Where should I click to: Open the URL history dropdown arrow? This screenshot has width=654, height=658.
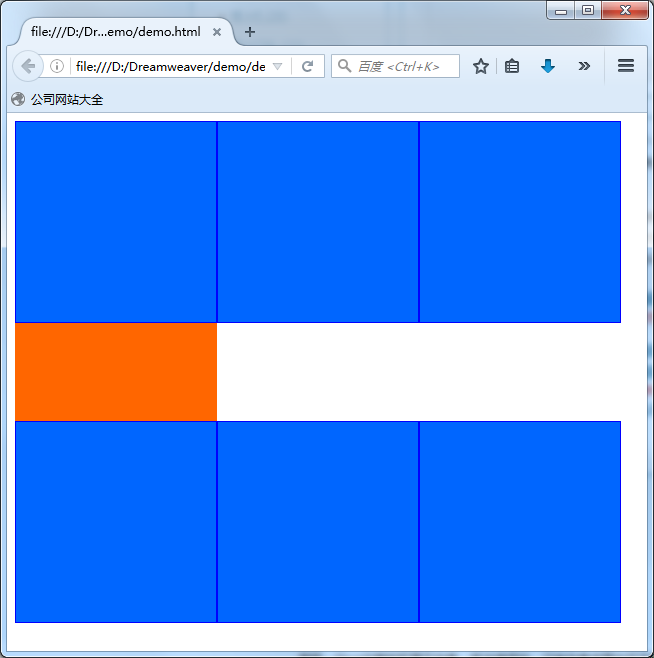[x=277, y=66]
